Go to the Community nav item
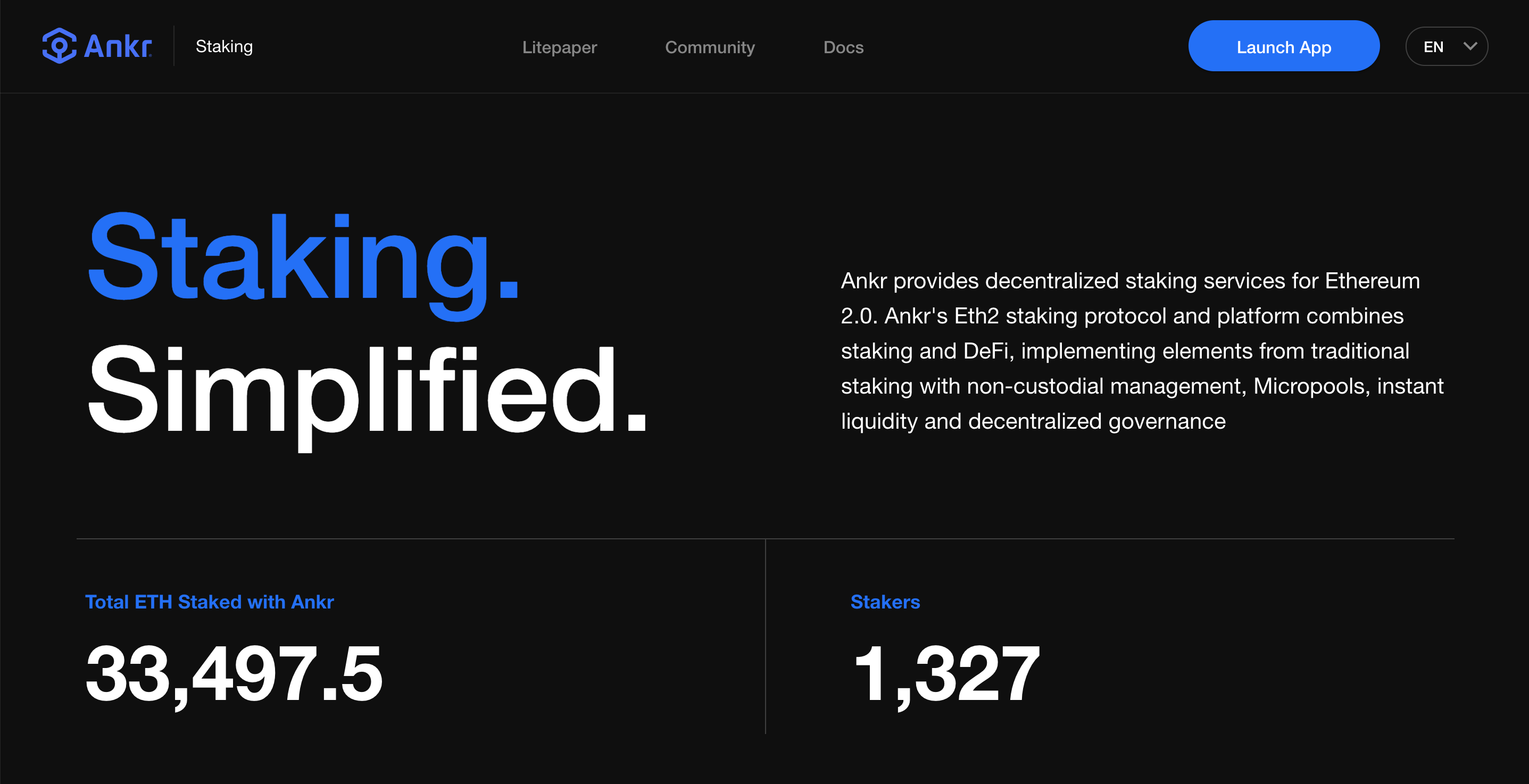This screenshot has width=1529, height=784. tap(710, 47)
